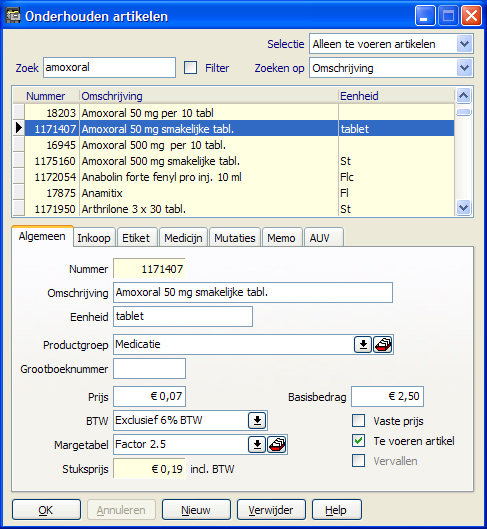The height and width of the screenshot is (529, 487).
Task: Open the Selectie combo box
Action: (391, 44)
